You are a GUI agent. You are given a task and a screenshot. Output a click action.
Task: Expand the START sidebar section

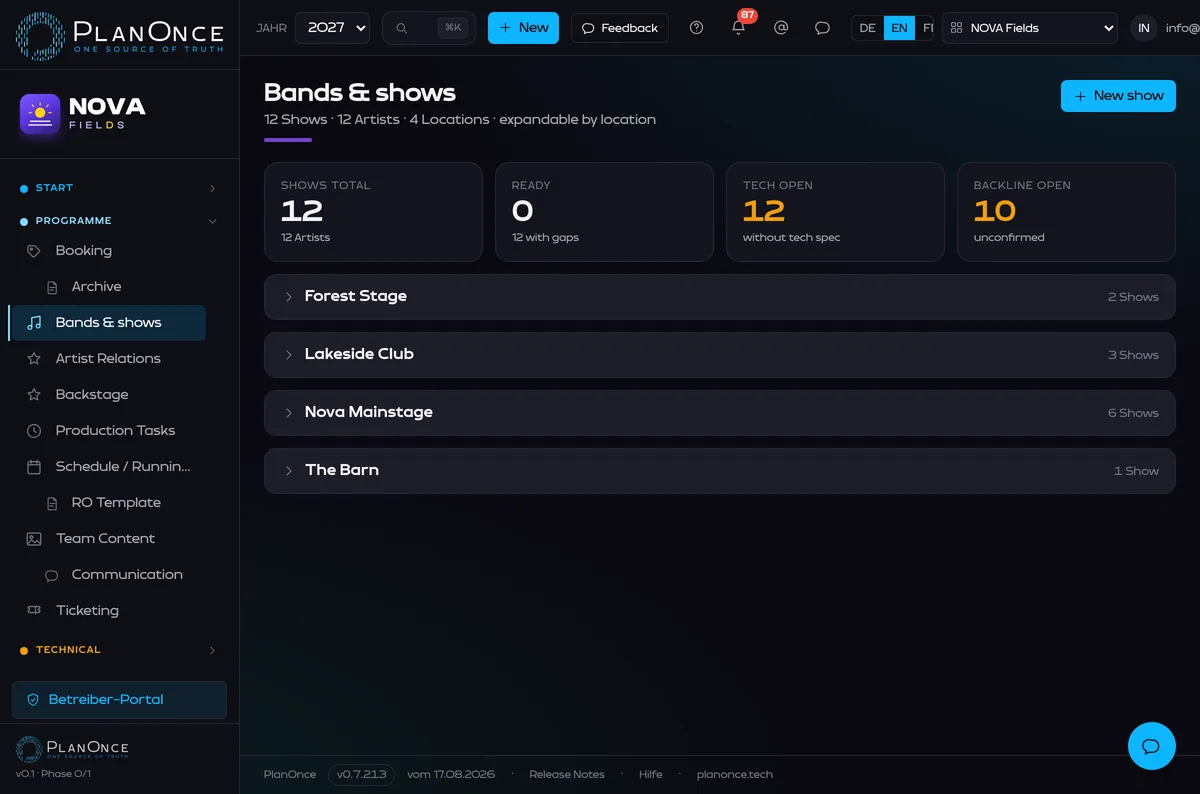pyautogui.click(x=119, y=188)
